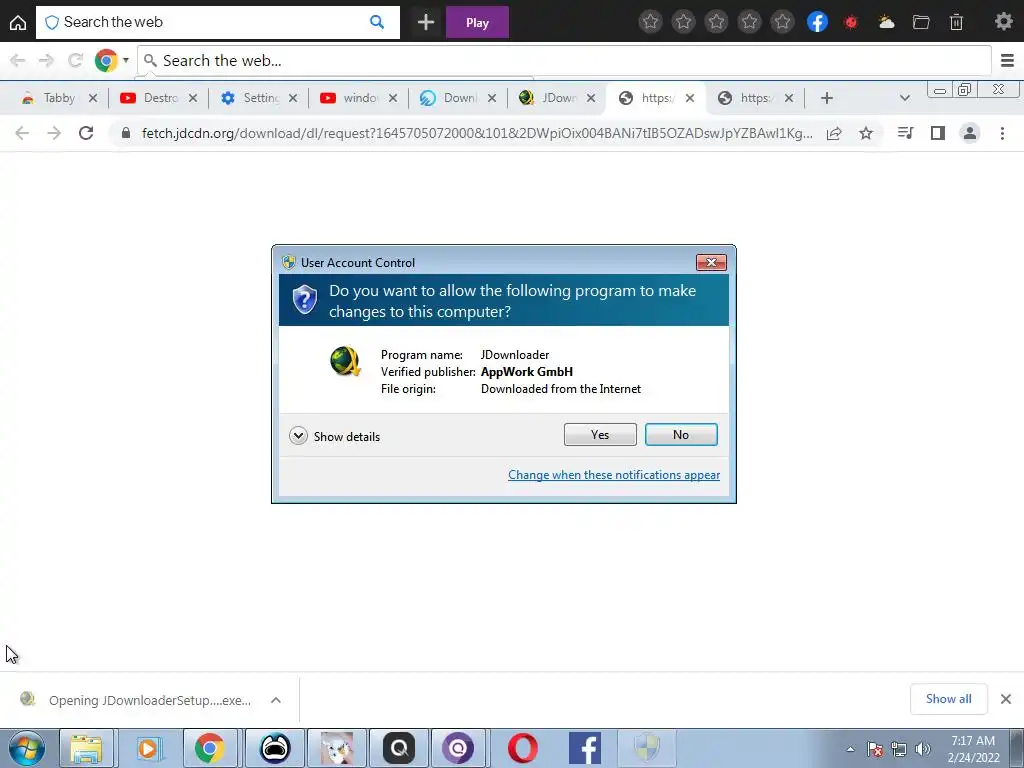The height and width of the screenshot is (768, 1024).
Task: Open the Windows Start menu
Action: (26, 748)
